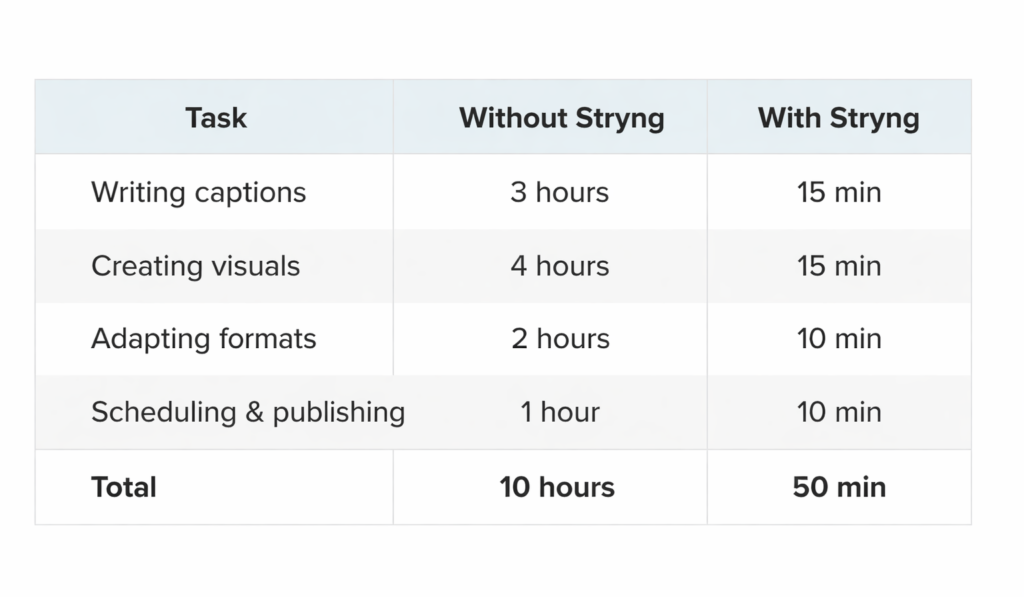1024x597 pixels.
Task: Click the 4 hours cell
Action: (559, 266)
